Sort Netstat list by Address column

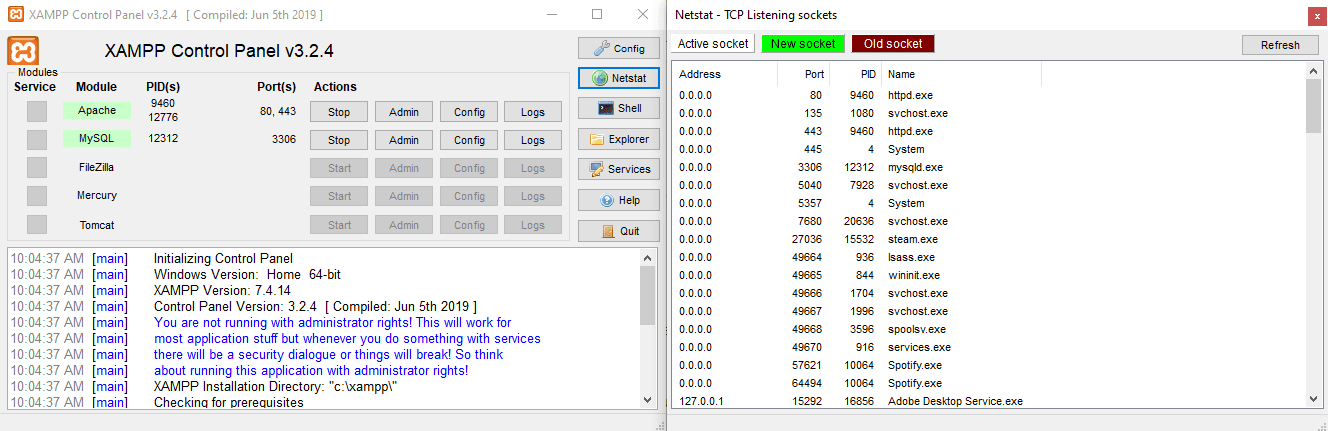pyautogui.click(x=724, y=74)
